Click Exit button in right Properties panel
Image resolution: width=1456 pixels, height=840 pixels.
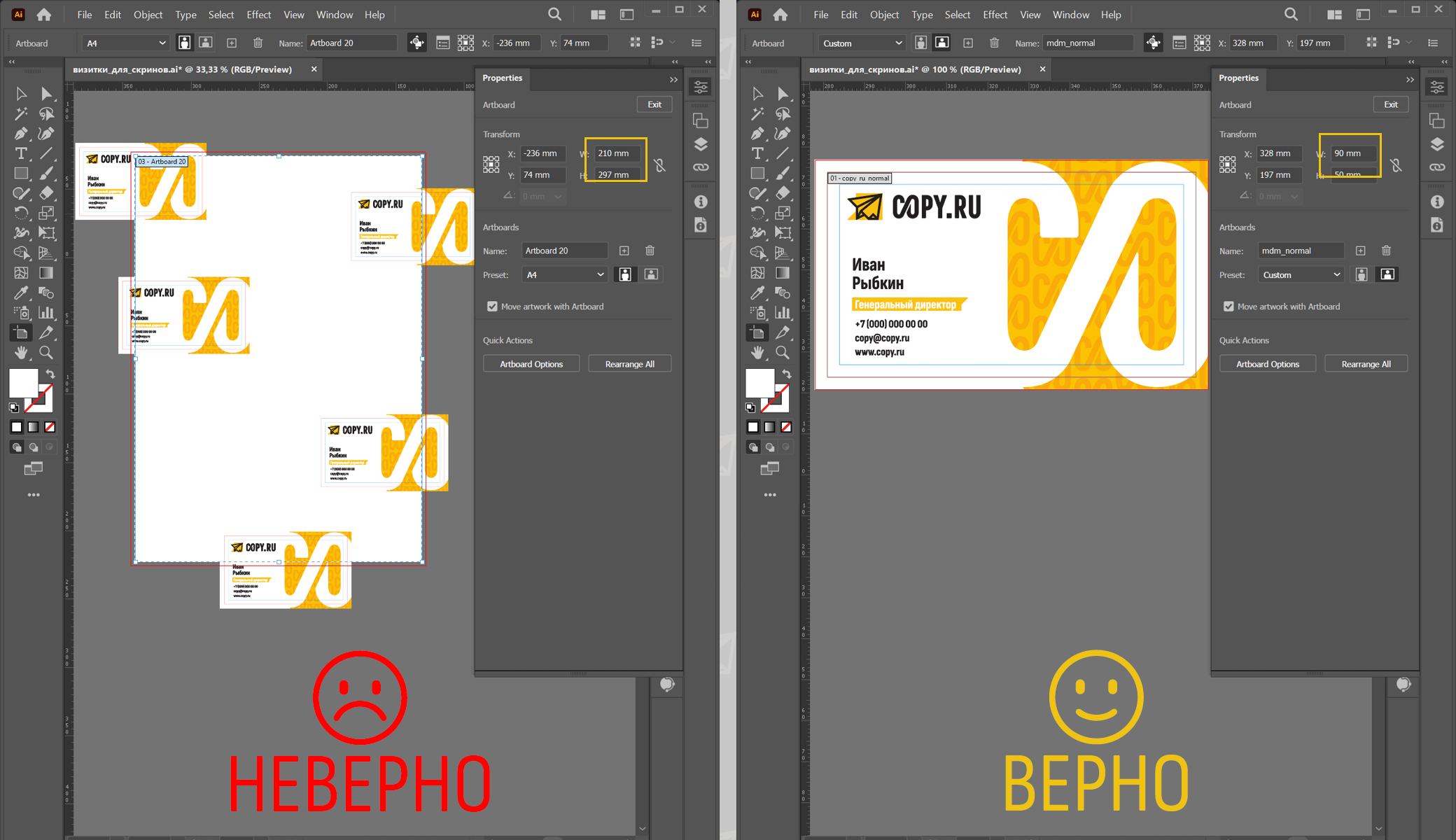1391,104
